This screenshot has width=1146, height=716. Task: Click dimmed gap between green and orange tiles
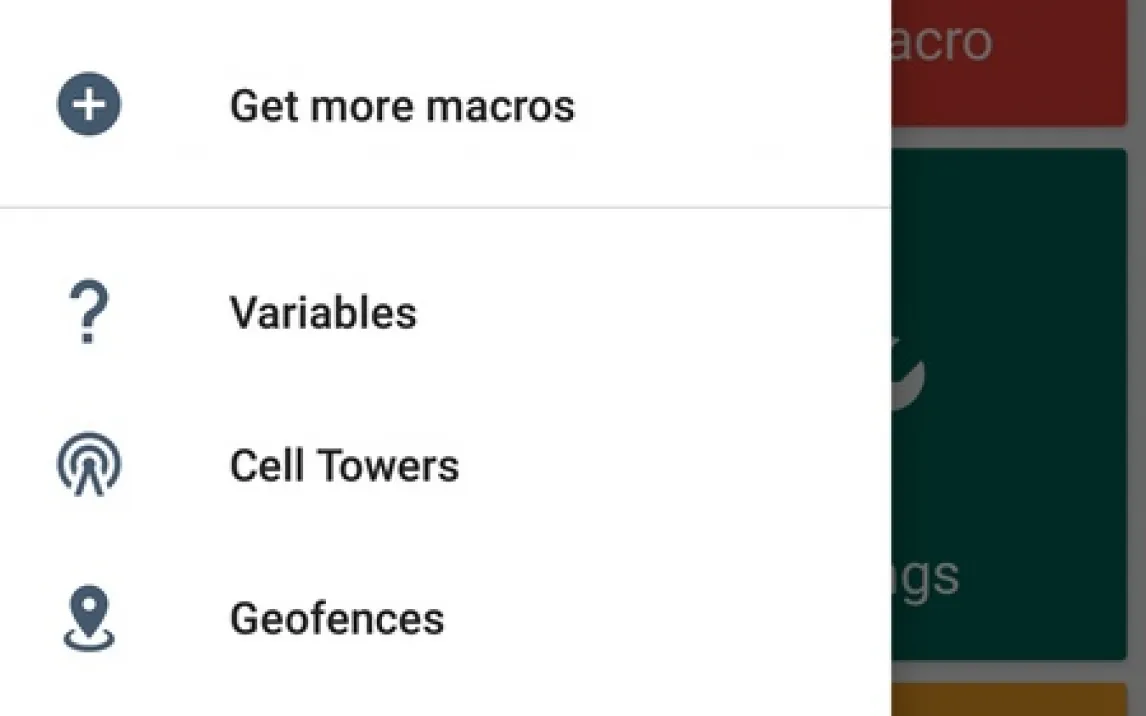pos(1008,672)
